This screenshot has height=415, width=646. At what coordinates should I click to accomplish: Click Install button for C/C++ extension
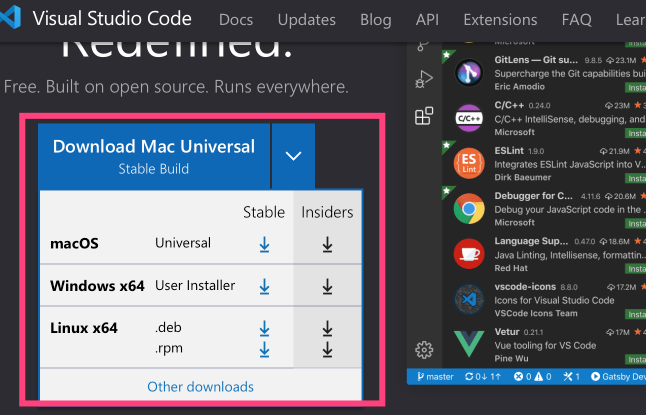coord(636,133)
